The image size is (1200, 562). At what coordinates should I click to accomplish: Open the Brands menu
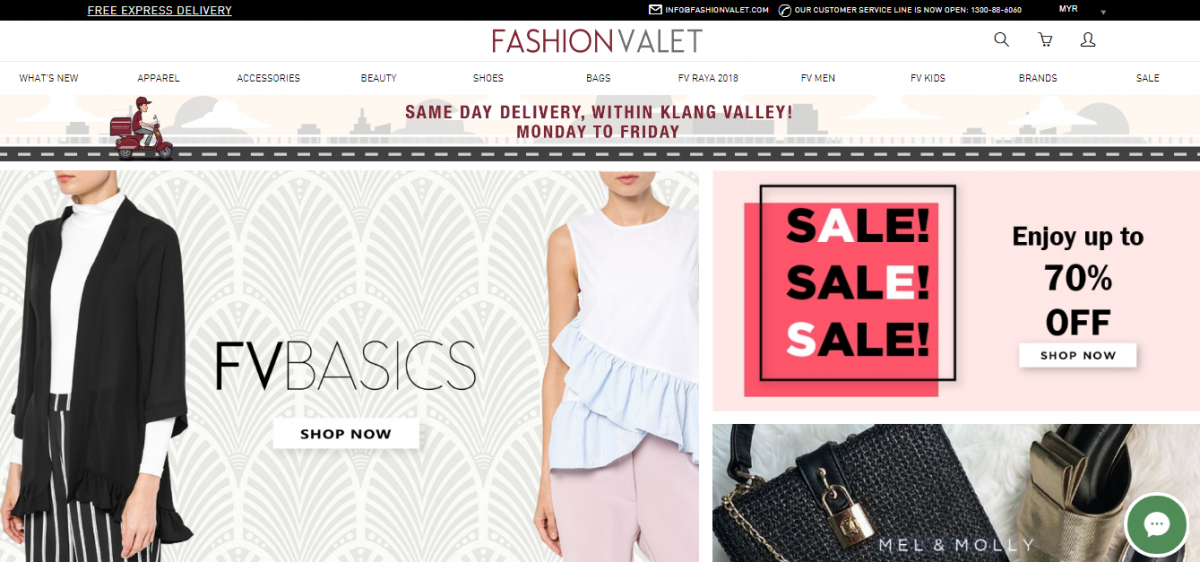pos(1038,78)
